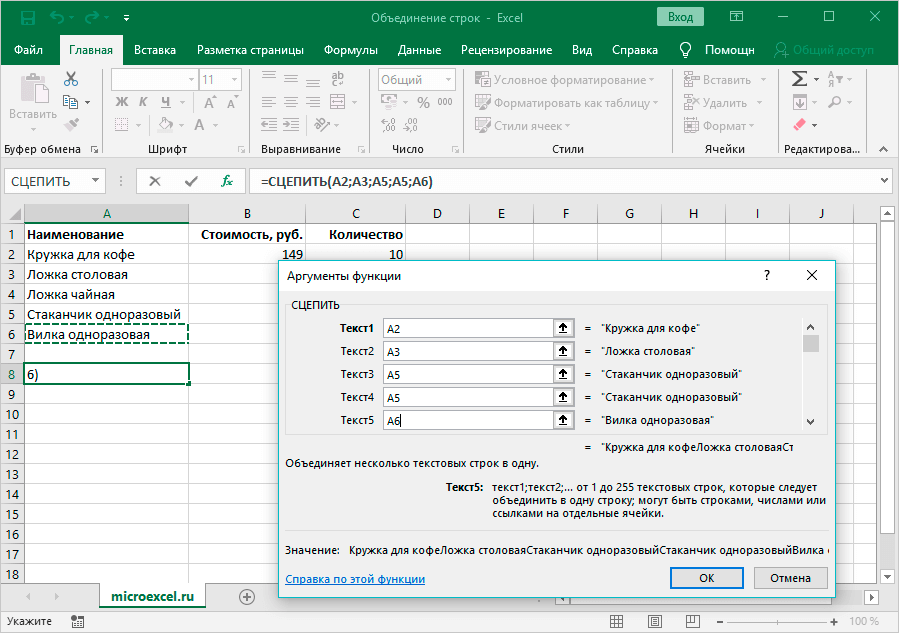Click the Fill down icon in editing group

click(x=799, y=103)
